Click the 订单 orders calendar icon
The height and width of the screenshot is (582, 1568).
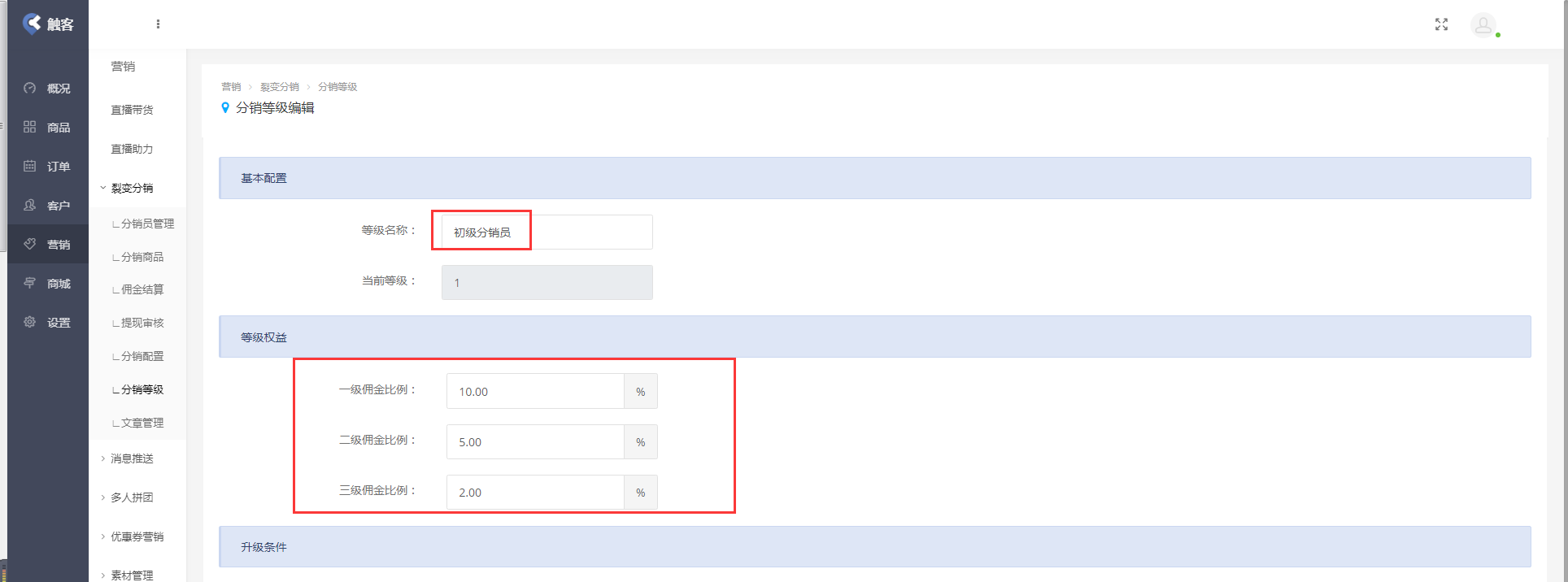pos(30,166)
